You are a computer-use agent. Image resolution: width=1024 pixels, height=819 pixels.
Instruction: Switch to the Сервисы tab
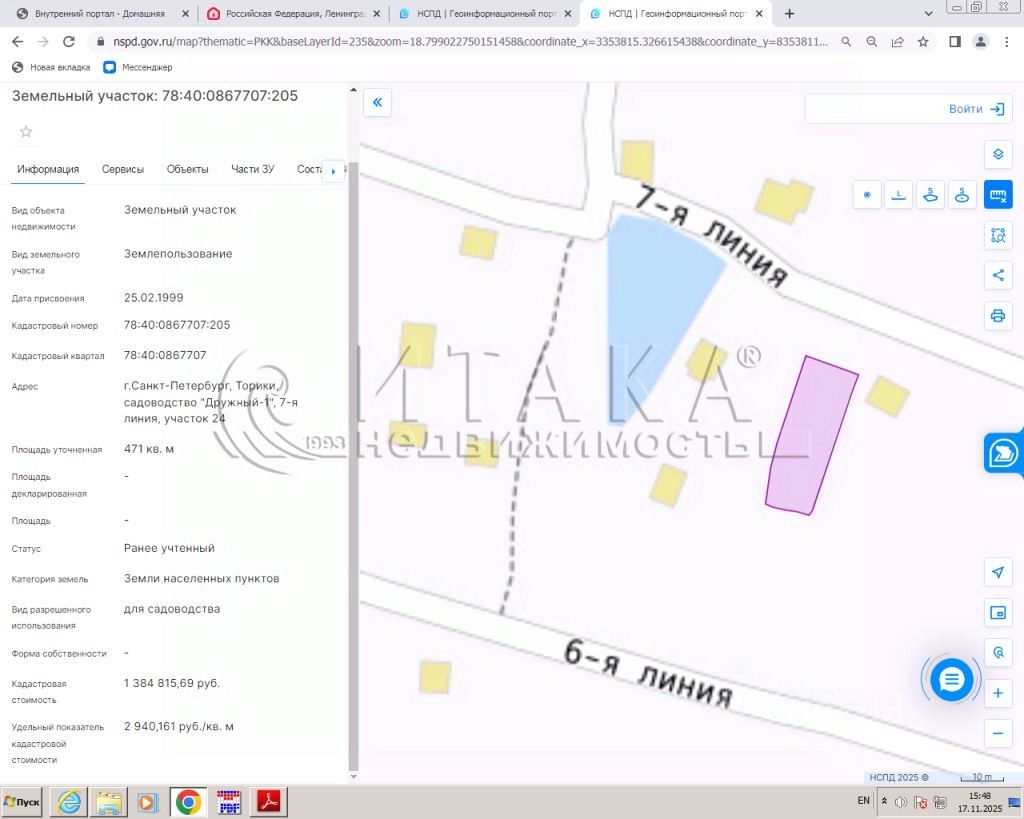pyautogui.click(x=123, y=169)
